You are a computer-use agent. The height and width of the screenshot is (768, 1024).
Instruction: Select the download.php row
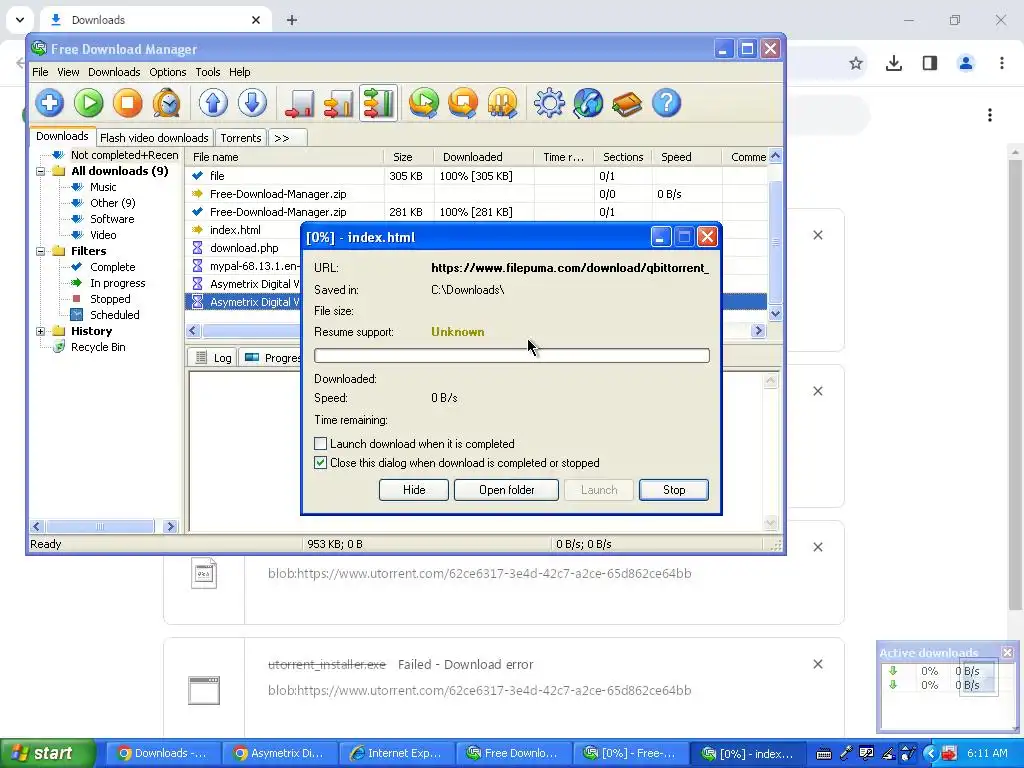[x=244, y=248]
